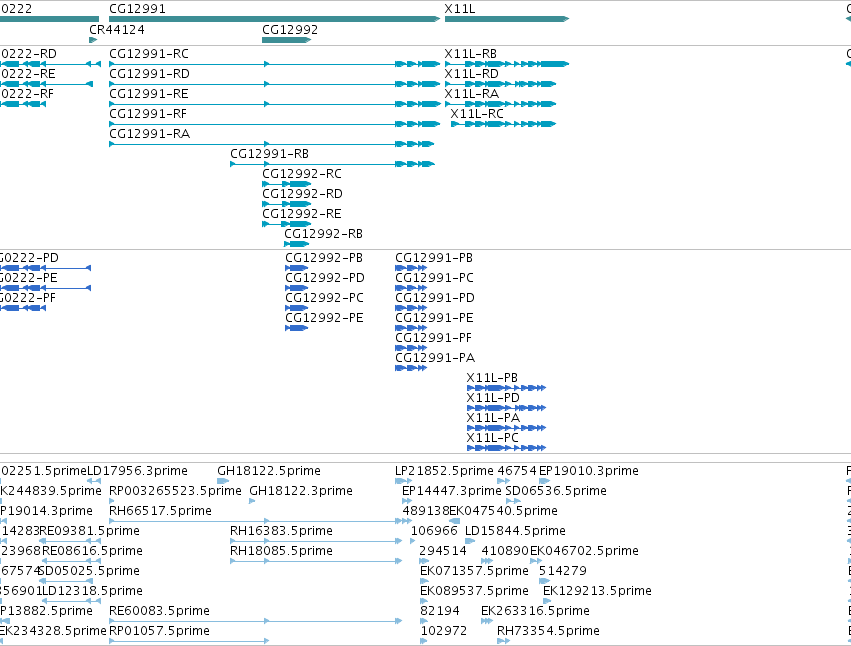Image resolution: width=851 pixels, height=646 pixels.
Task: Click the 514279 EST label
Action: pos(563,572)
